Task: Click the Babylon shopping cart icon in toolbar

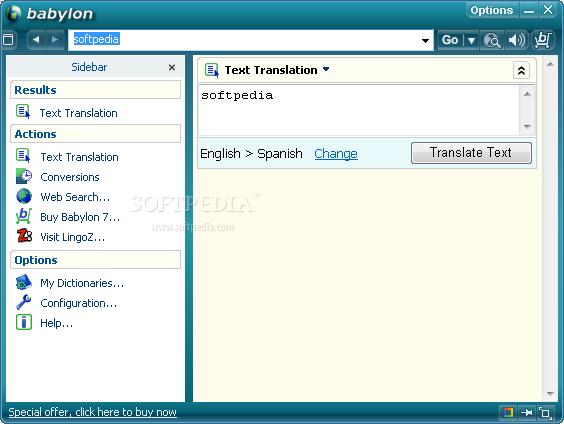Action: tap(542, 40)
